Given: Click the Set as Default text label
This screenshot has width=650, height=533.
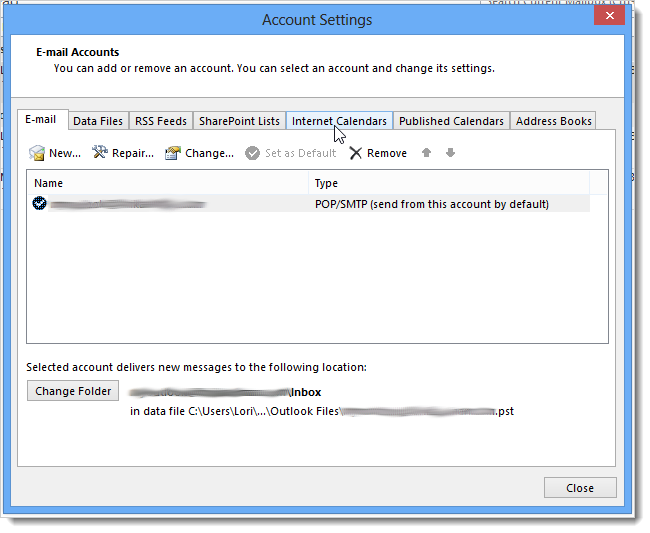Looking at the screenshot, I should [301, 153].
